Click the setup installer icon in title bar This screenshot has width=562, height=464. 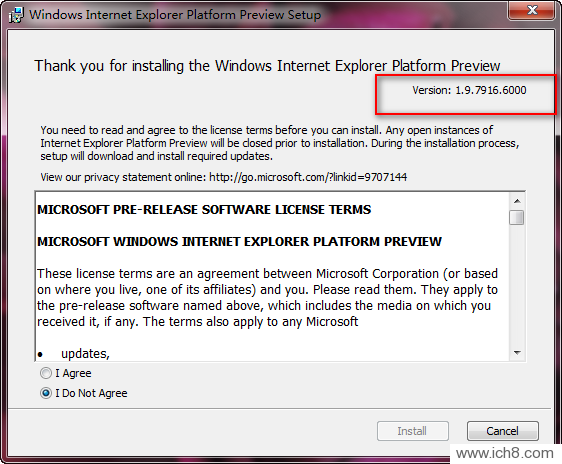pyautogui.click(x=16, y=15)
